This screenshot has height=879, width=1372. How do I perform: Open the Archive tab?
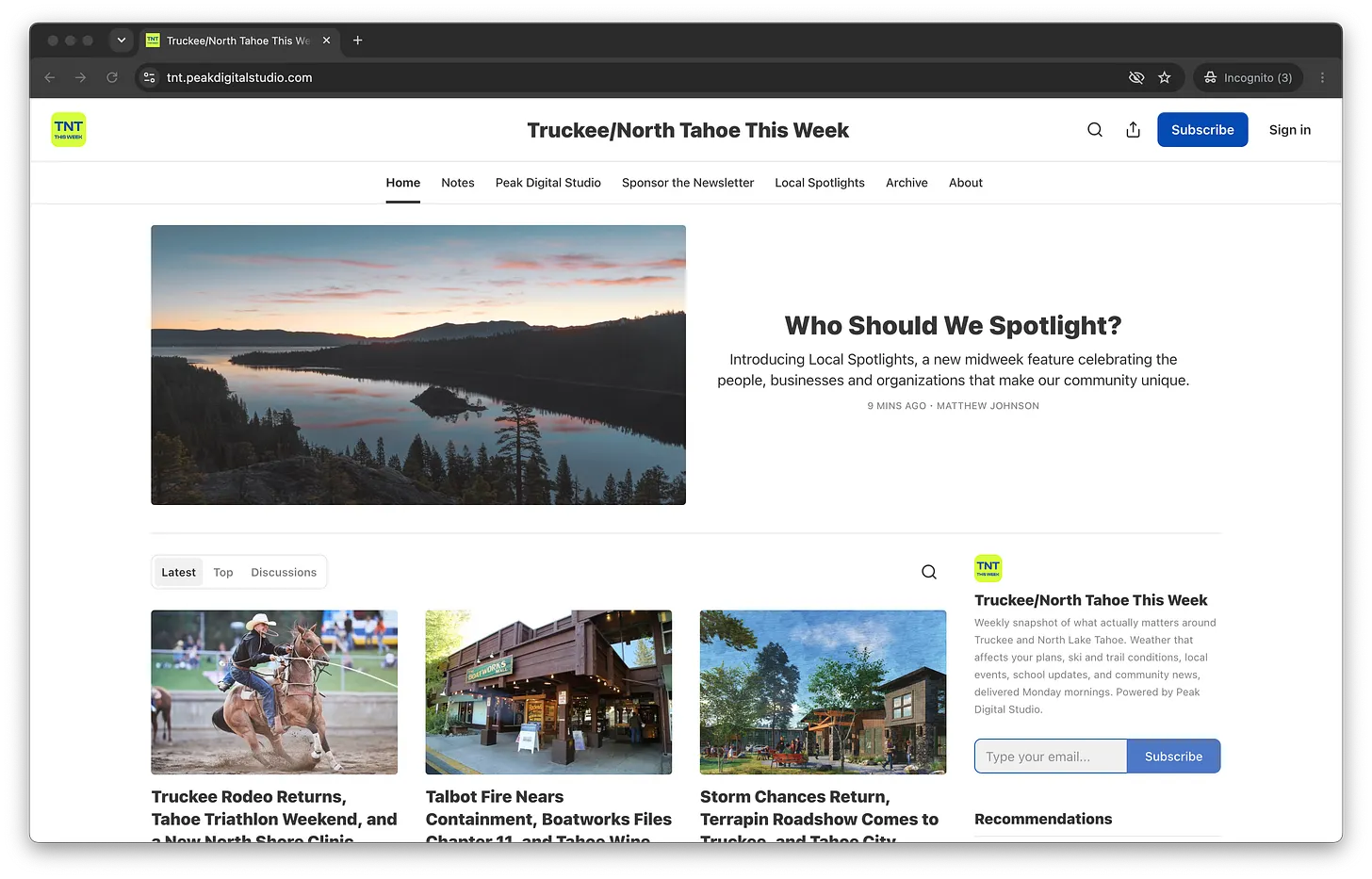pyautogui.click(x=906, y=183)
